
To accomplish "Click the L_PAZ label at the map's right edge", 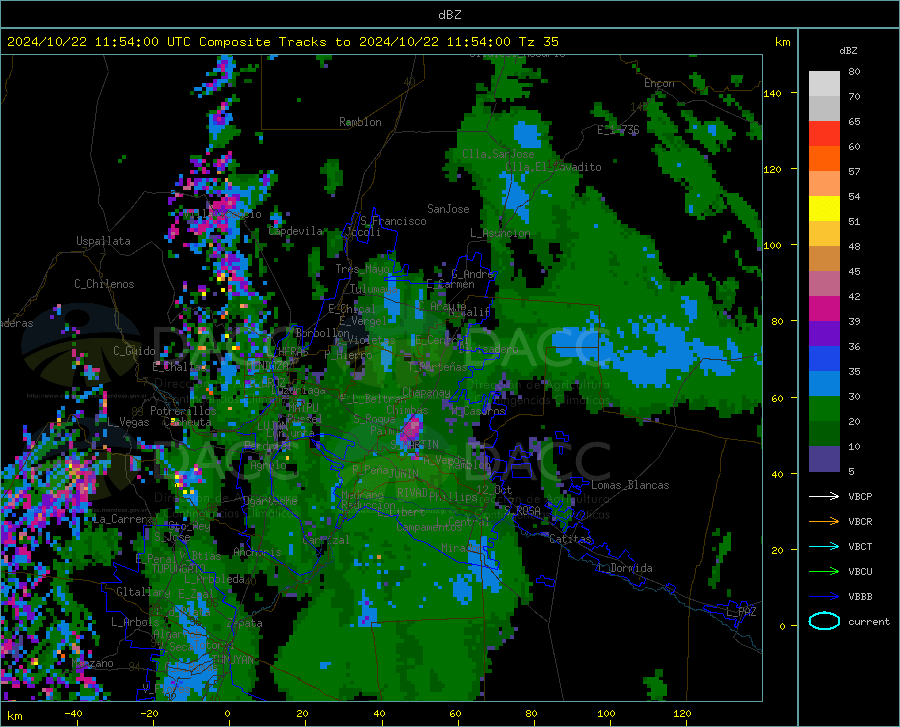I will 741,612.
